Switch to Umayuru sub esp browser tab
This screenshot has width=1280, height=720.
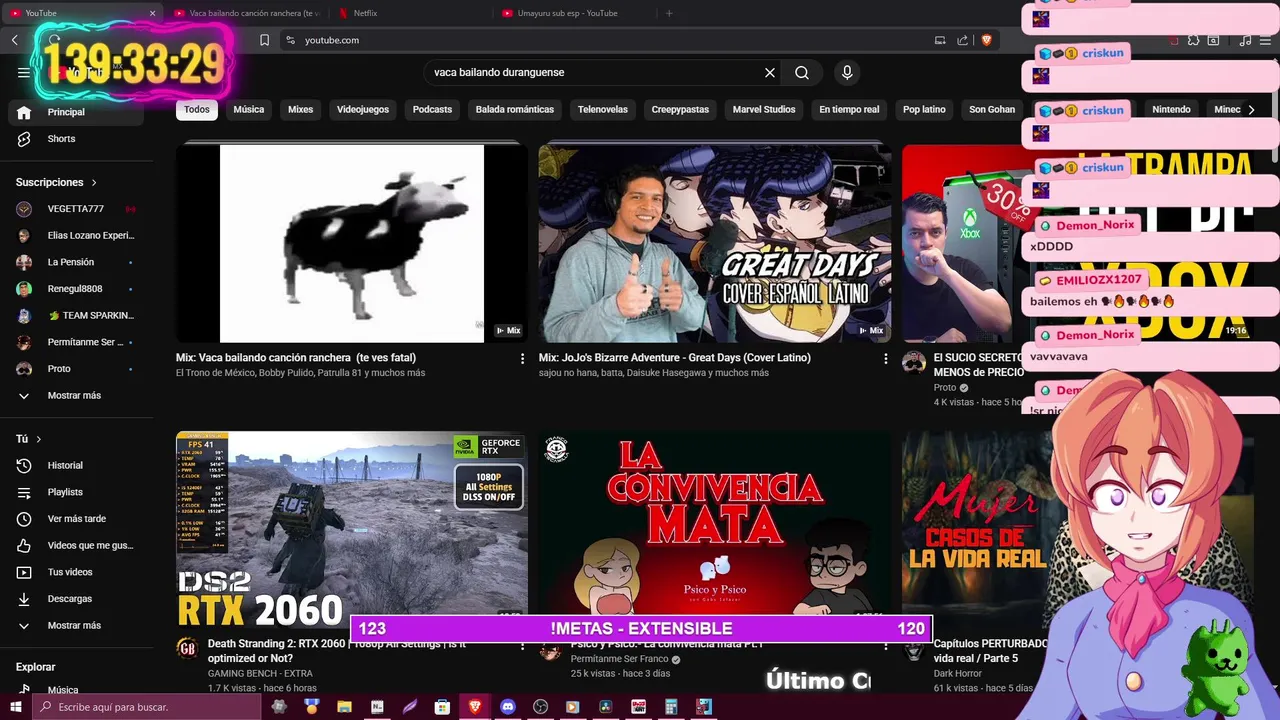point(573,13)
